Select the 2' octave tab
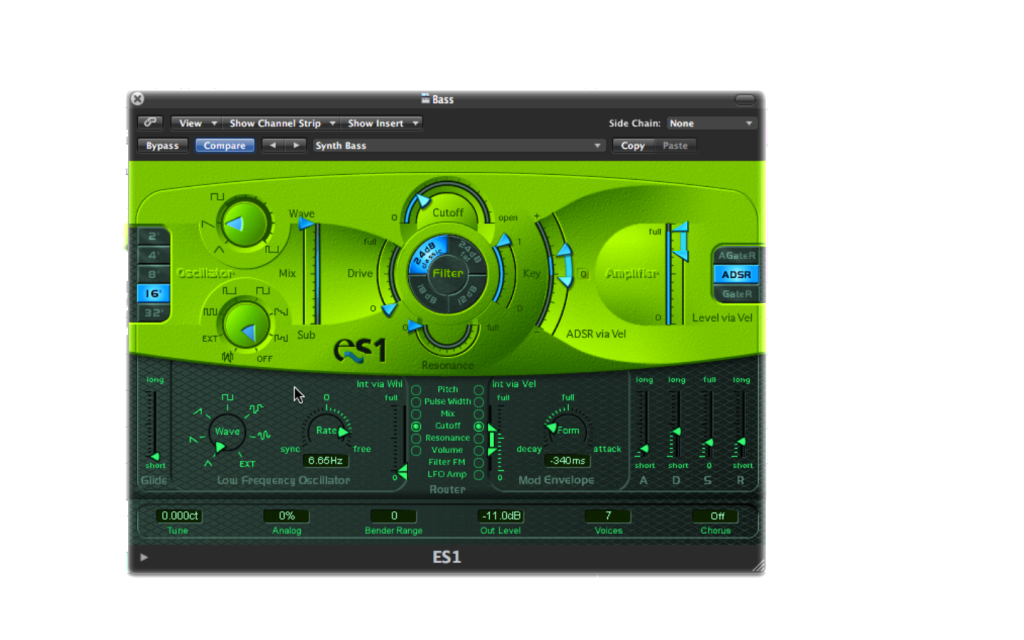1024x640 pixels. [153, 236]
